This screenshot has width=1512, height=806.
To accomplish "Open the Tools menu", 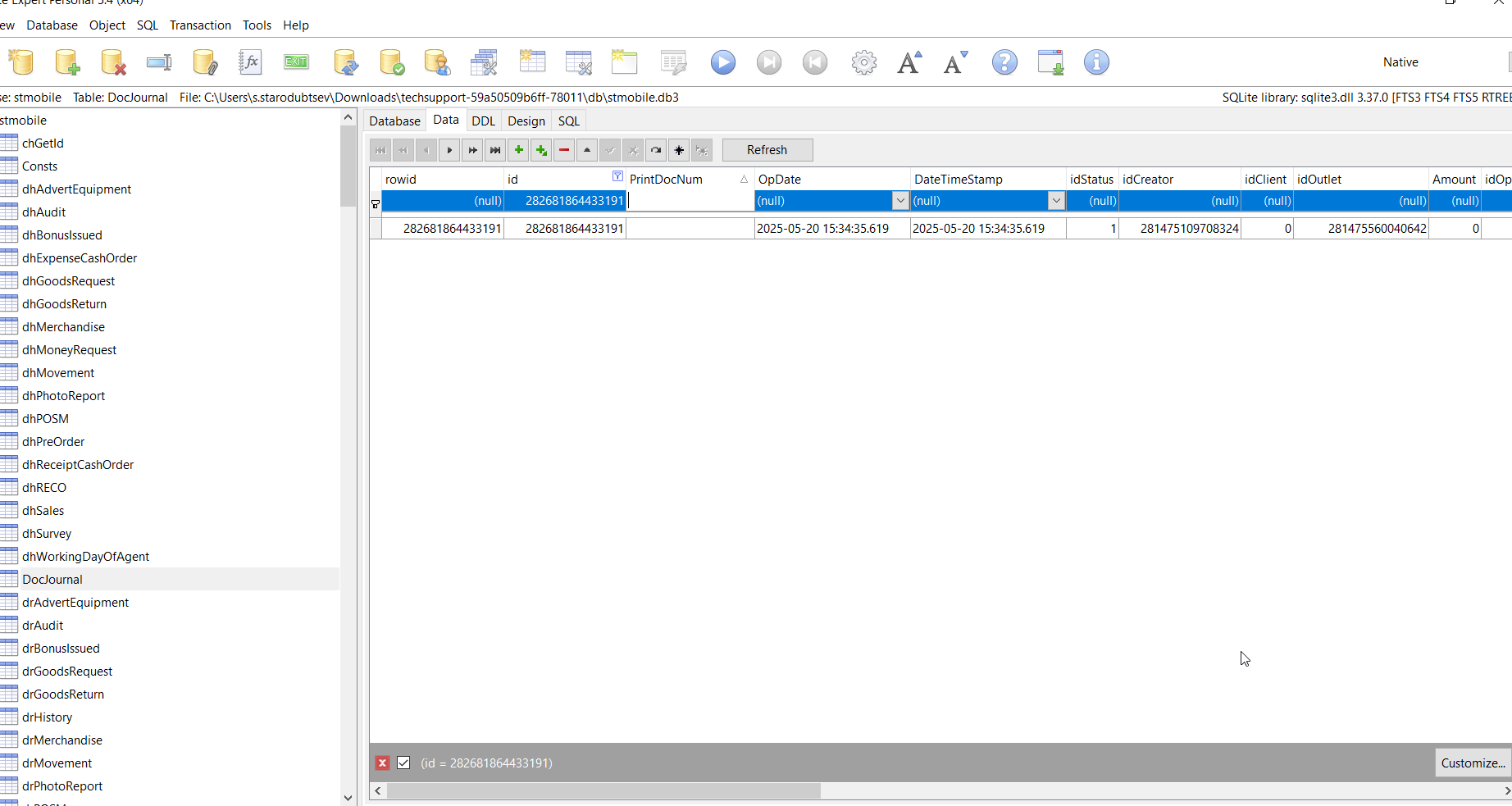I will [257, 25].
